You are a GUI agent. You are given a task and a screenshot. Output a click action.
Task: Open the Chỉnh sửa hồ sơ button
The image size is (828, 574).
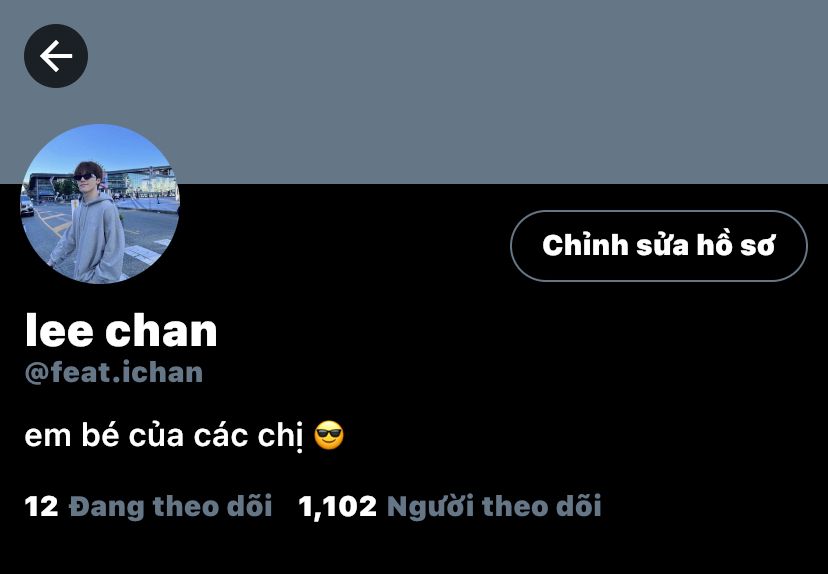pos(658,246)
